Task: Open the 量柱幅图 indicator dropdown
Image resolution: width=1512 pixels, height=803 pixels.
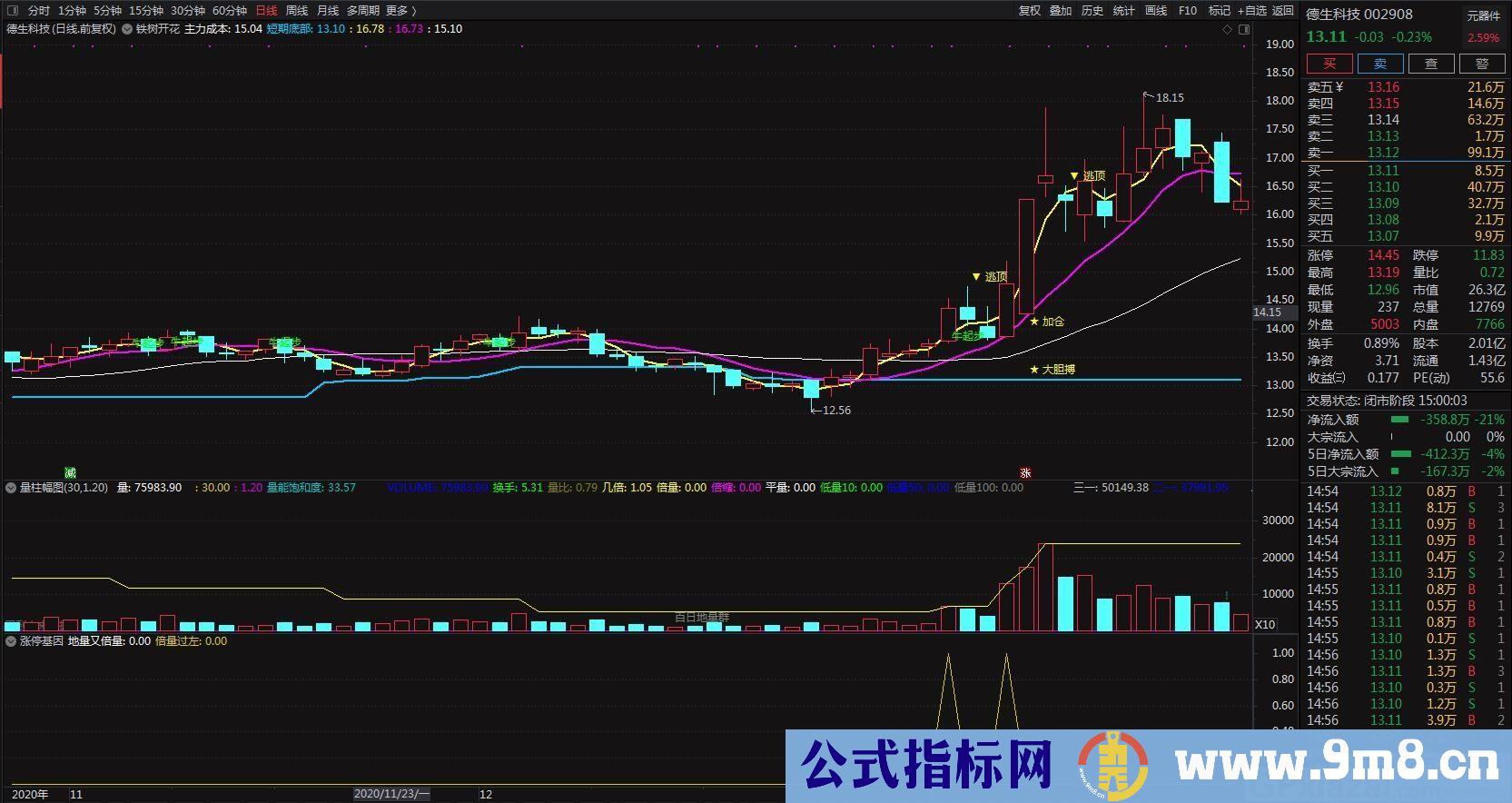Action: click(11, 488)
